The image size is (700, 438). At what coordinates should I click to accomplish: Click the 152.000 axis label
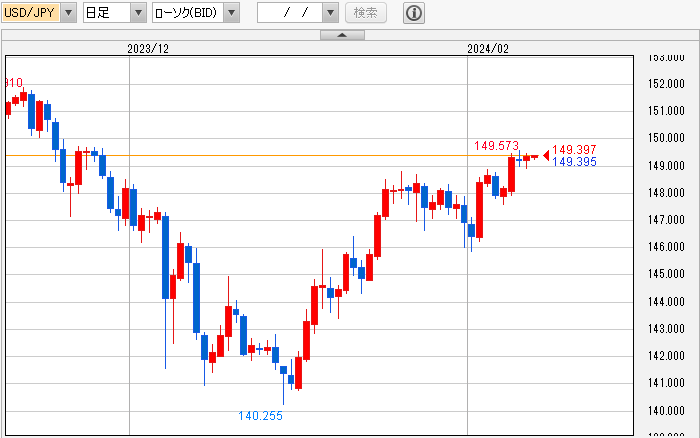coord(666,83)
